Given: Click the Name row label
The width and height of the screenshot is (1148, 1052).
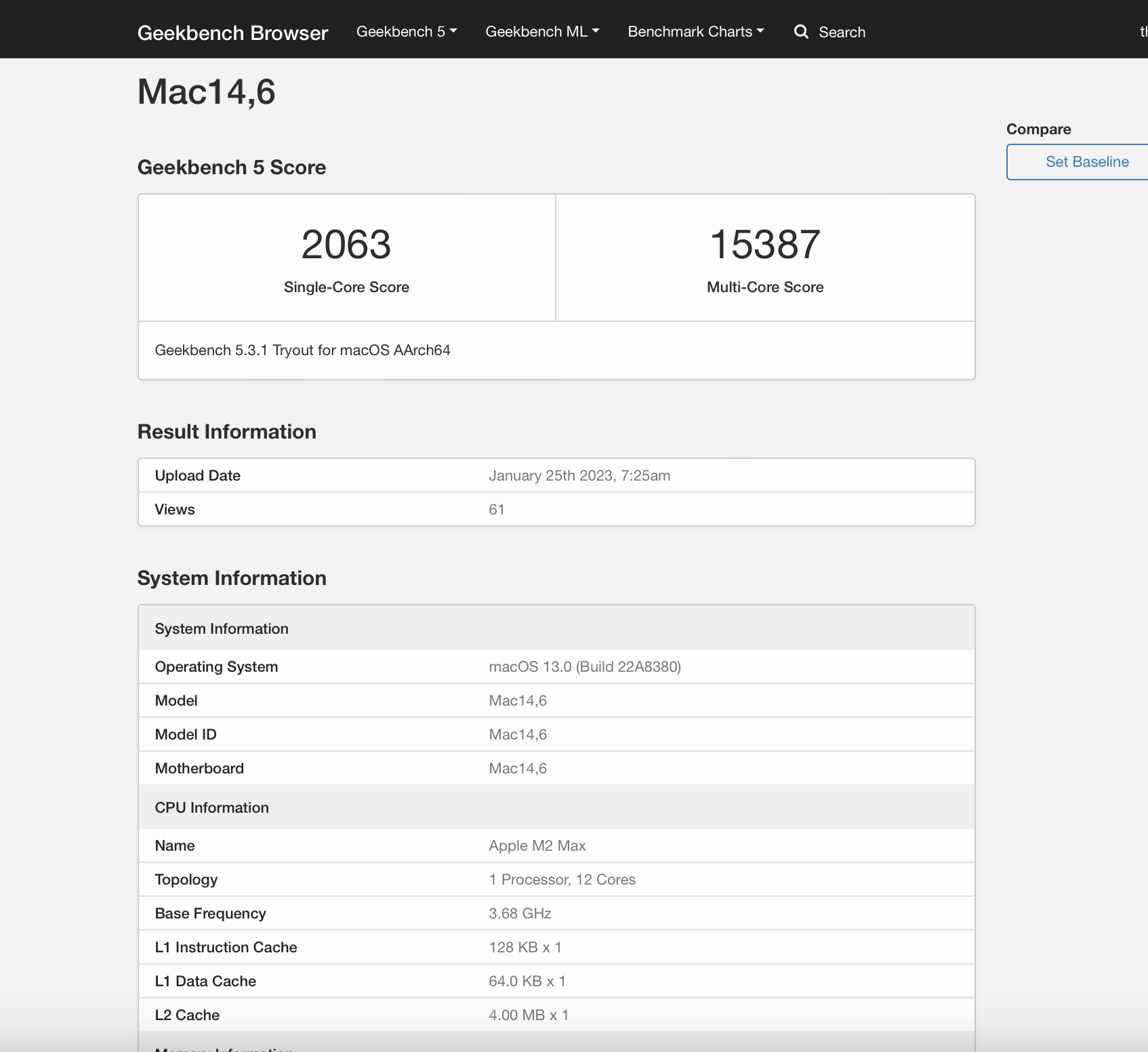Looking at the screenshot, I should [x=175, y=846].
